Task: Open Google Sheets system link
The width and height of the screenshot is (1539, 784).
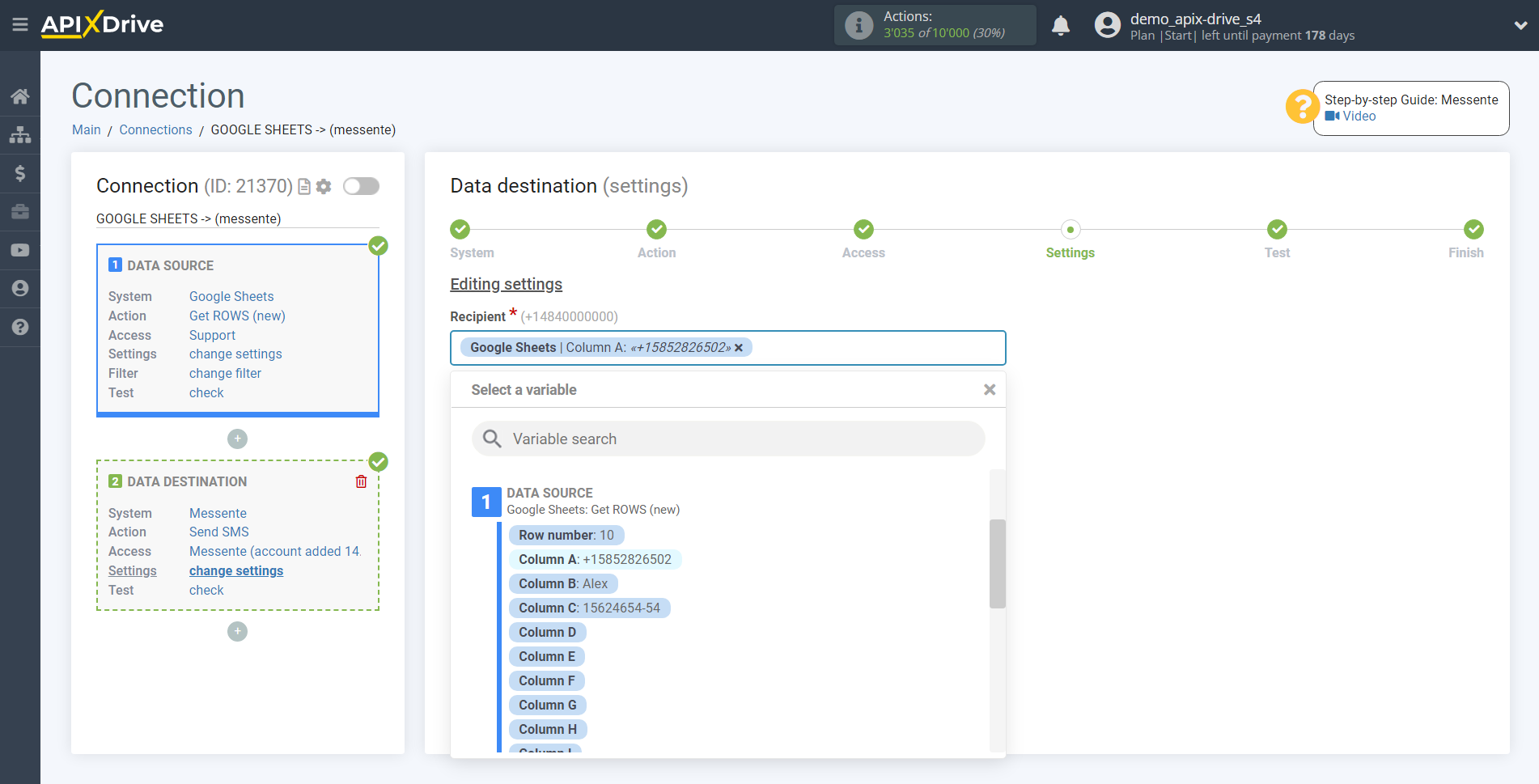Action: [231, 296]
